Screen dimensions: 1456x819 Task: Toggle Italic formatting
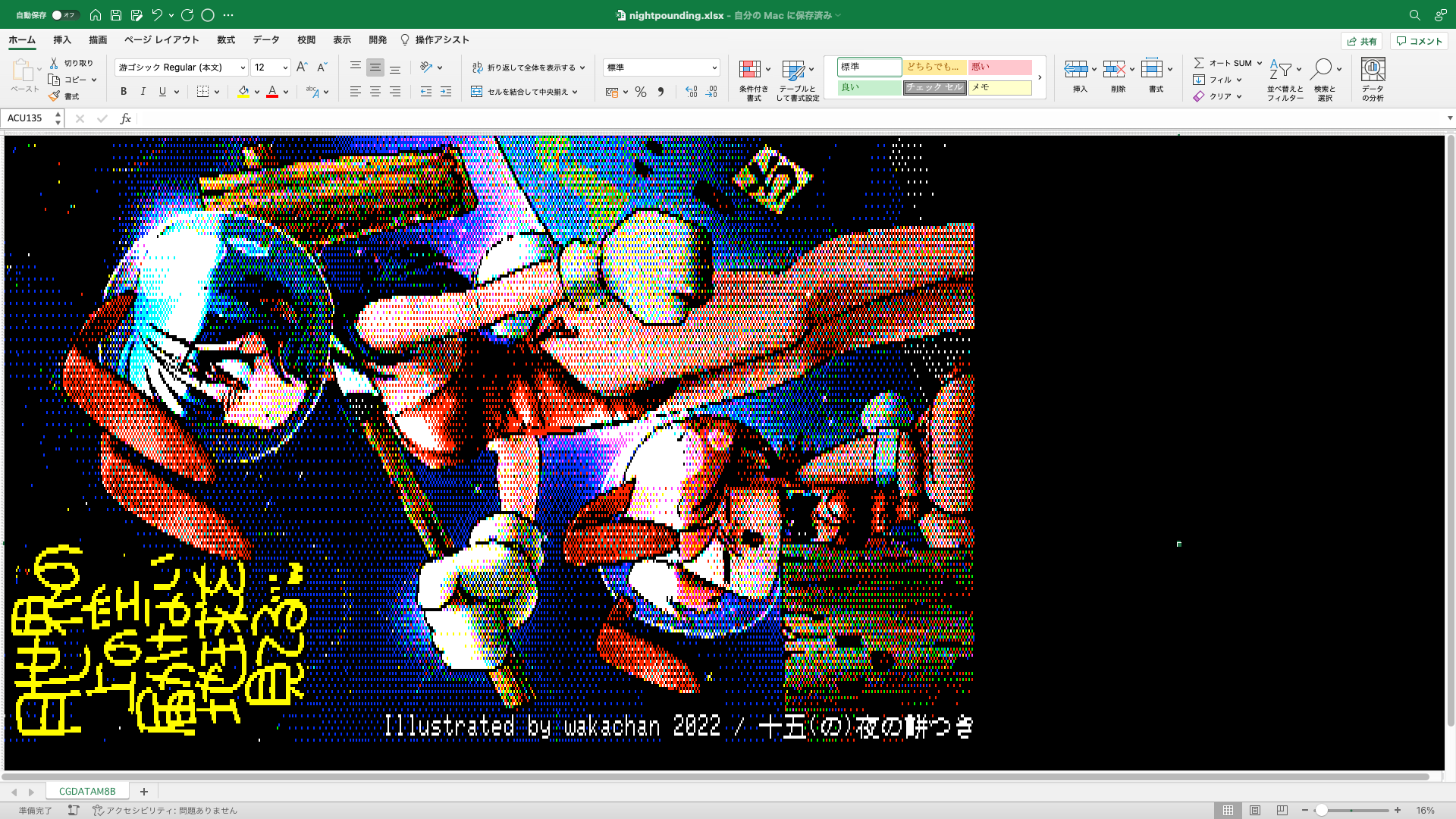pos(143,92)
